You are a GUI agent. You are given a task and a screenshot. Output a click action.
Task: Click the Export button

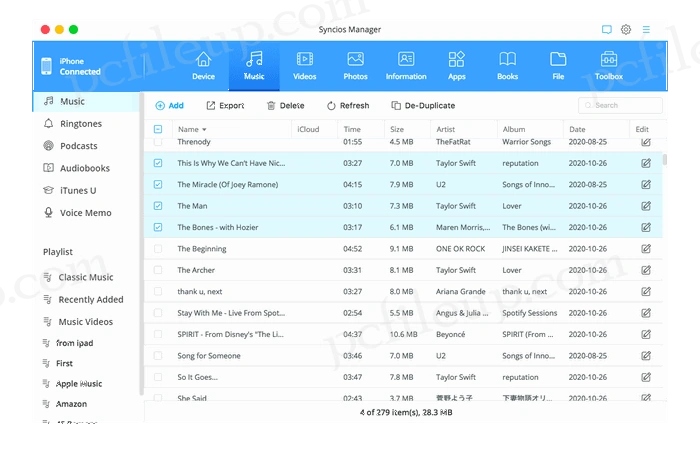[x=225, y=105]
